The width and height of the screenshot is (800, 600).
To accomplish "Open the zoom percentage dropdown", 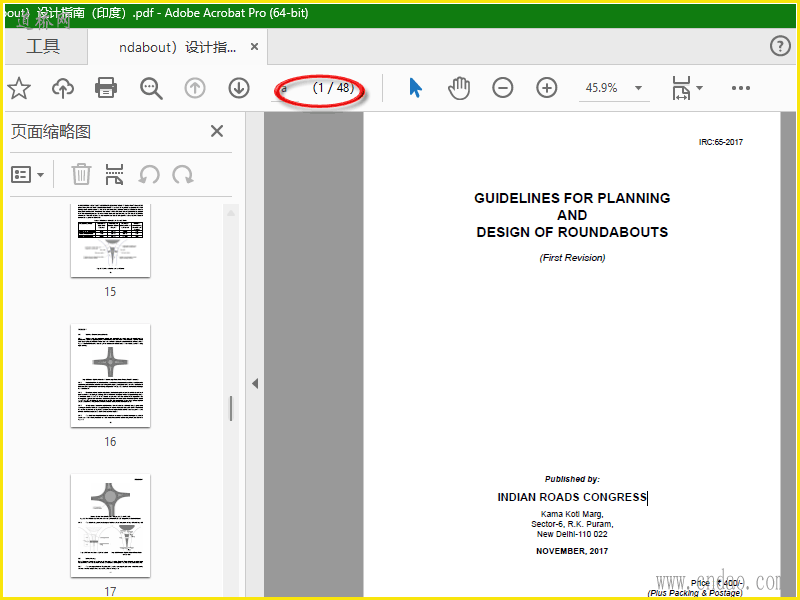I will 638,88.
